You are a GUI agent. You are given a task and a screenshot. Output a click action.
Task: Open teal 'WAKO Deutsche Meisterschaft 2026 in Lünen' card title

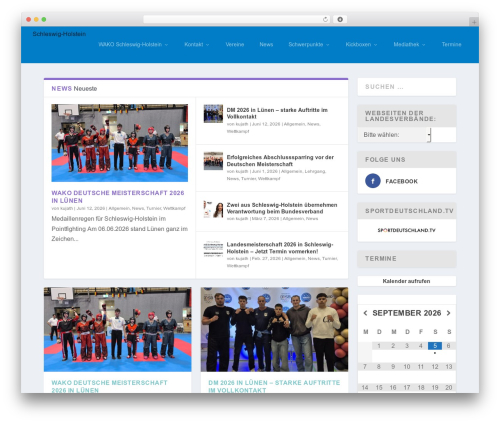tap(109, 386)
